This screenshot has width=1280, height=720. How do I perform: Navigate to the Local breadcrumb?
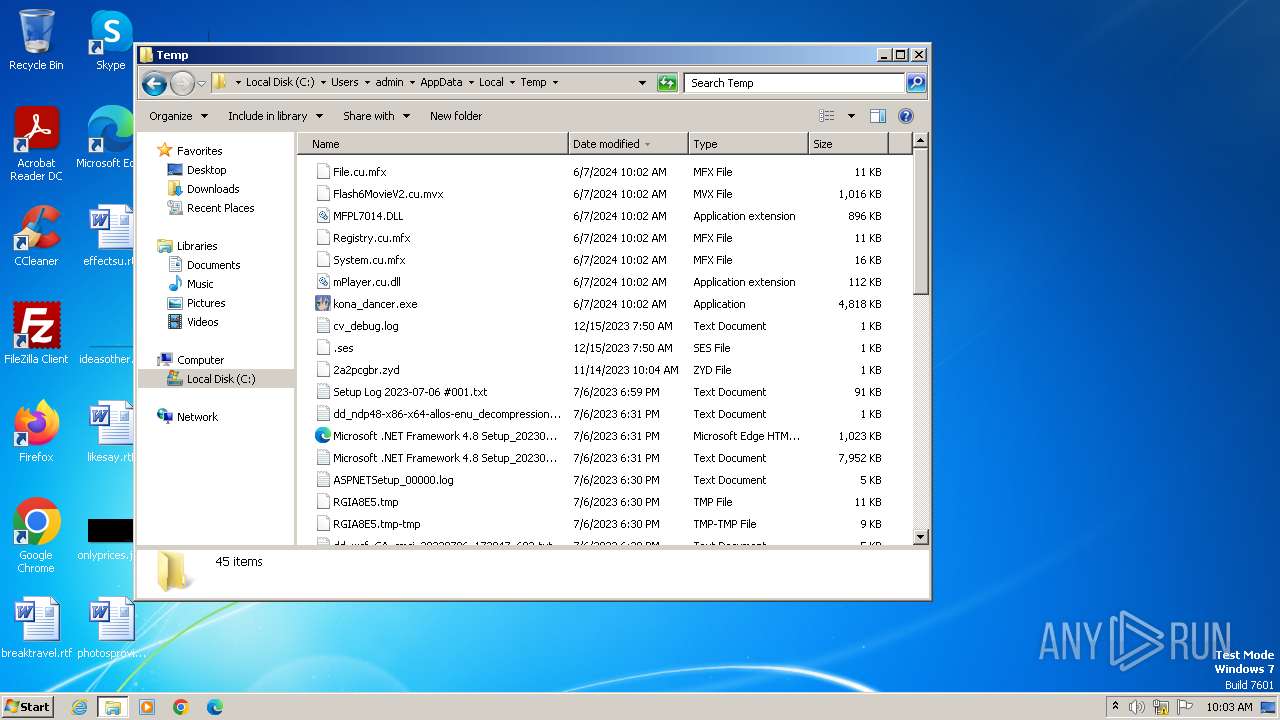[491, 83]
